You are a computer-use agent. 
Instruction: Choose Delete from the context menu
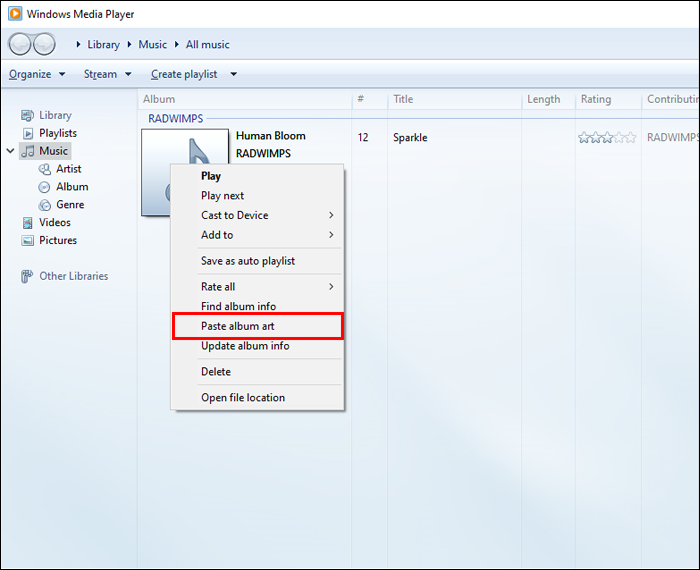258,371
